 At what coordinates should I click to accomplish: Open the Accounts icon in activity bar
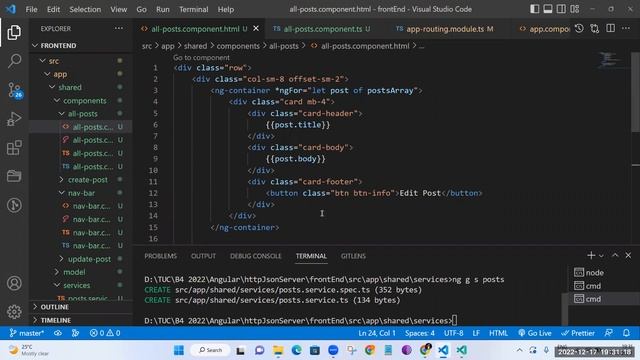14,283
